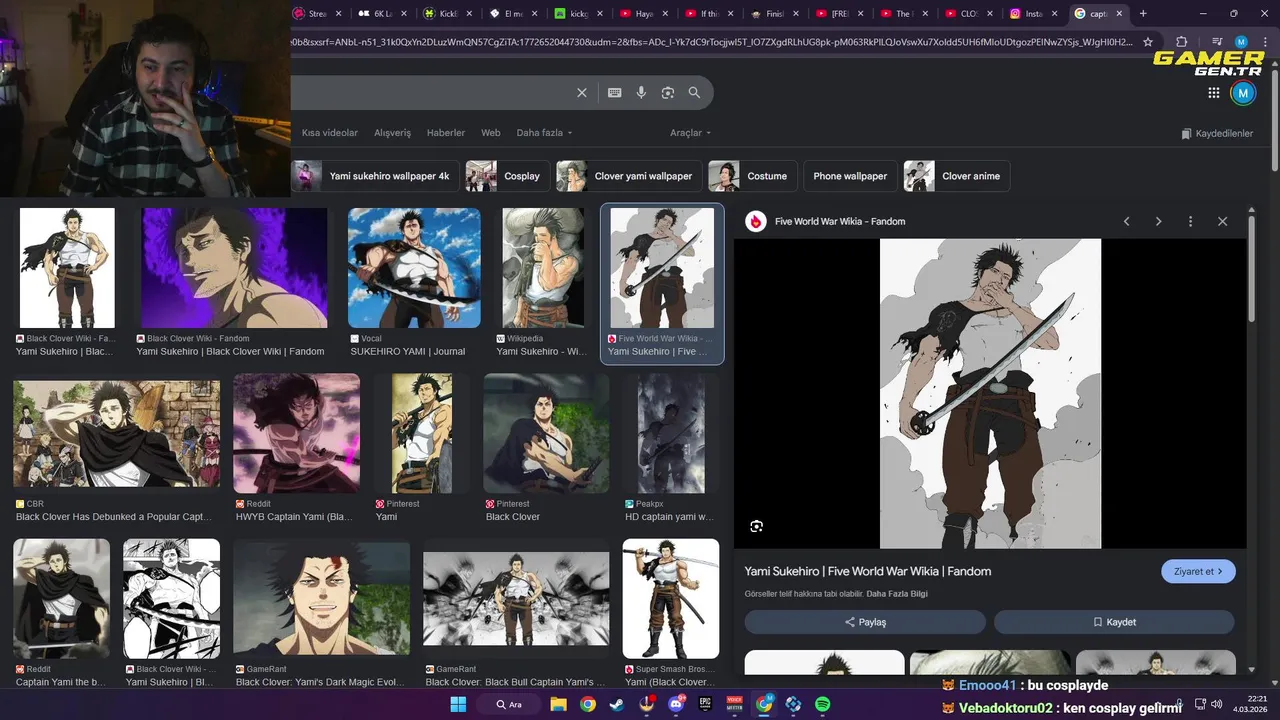Screen dimensions: 1280x720
Task: Open the Reddit HWYB Captain Yami thumbnail
Action: pyautogui.click(x=296, y=432)
